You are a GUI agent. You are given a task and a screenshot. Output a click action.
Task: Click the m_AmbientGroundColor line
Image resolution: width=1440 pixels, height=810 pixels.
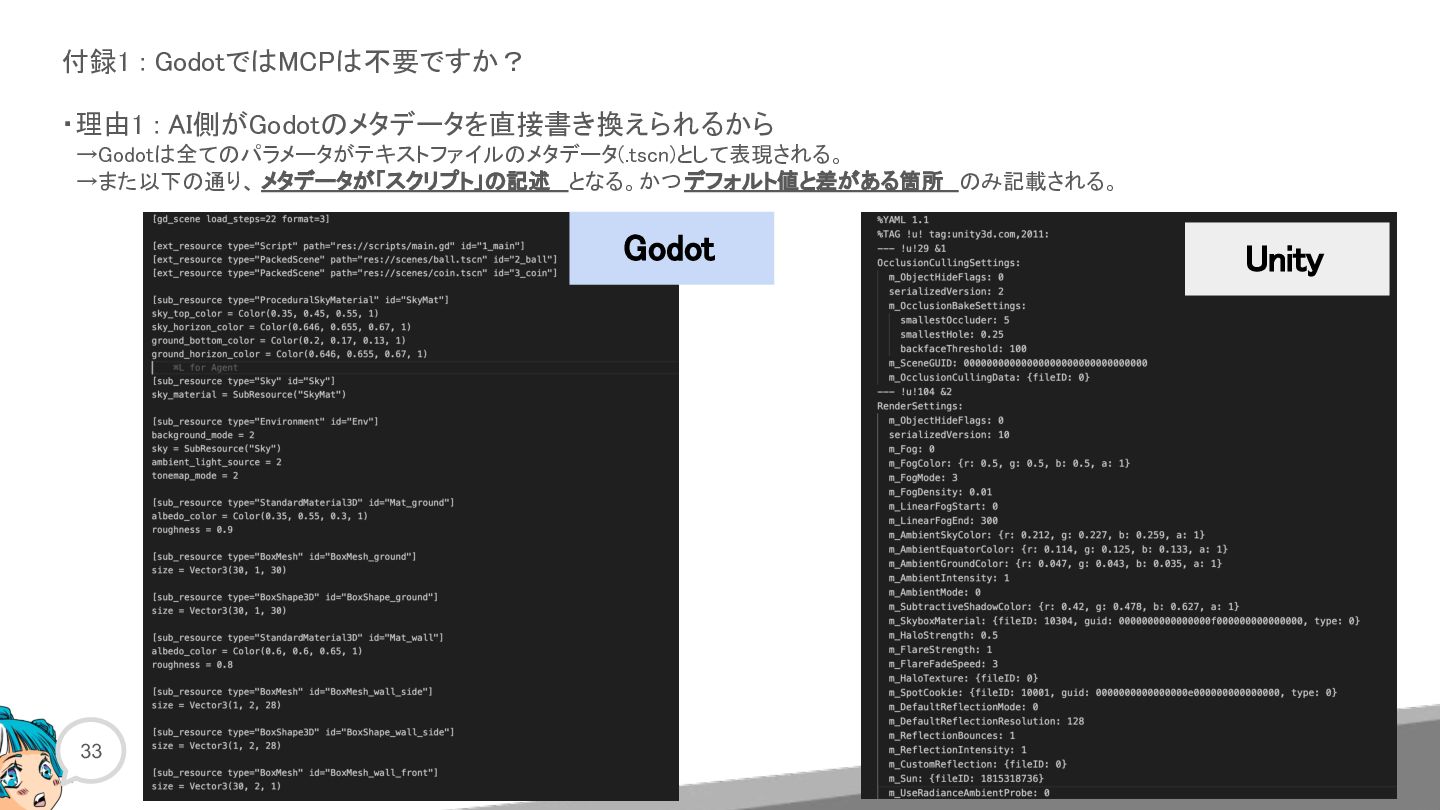(1055, 563)
